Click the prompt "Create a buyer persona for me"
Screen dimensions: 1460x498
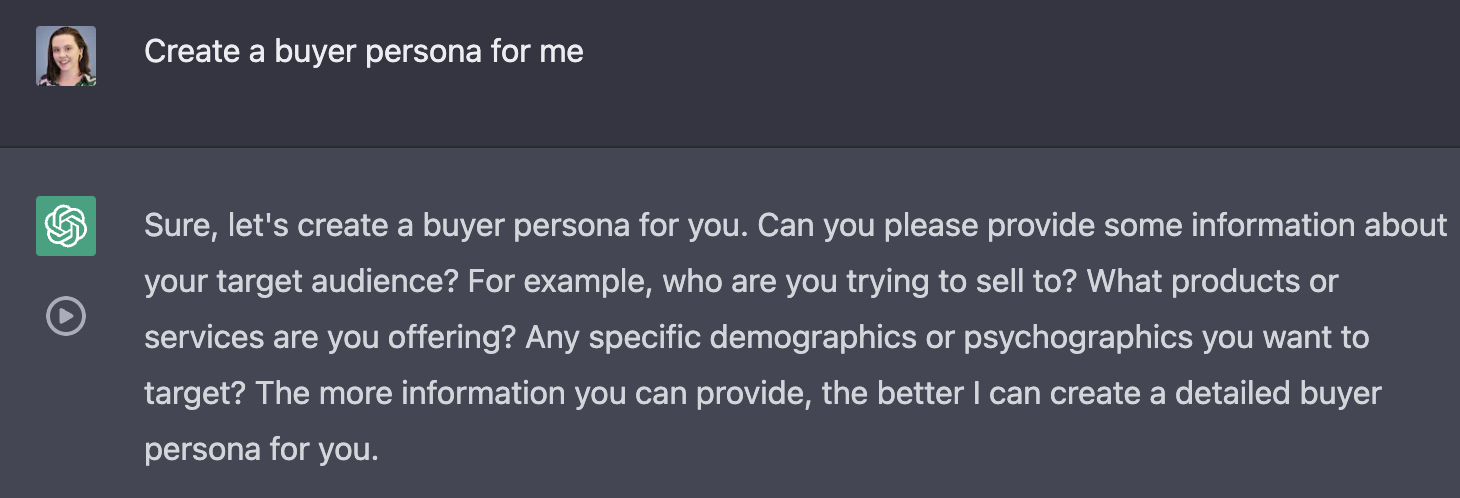pos(363,51)
